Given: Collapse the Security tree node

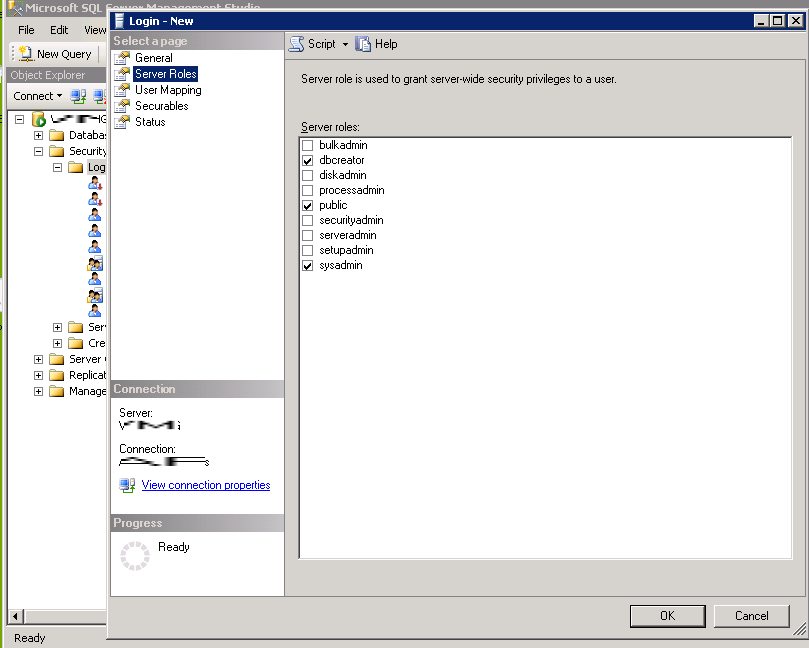Looking at the screenshot, I should [x=39, y=152].
